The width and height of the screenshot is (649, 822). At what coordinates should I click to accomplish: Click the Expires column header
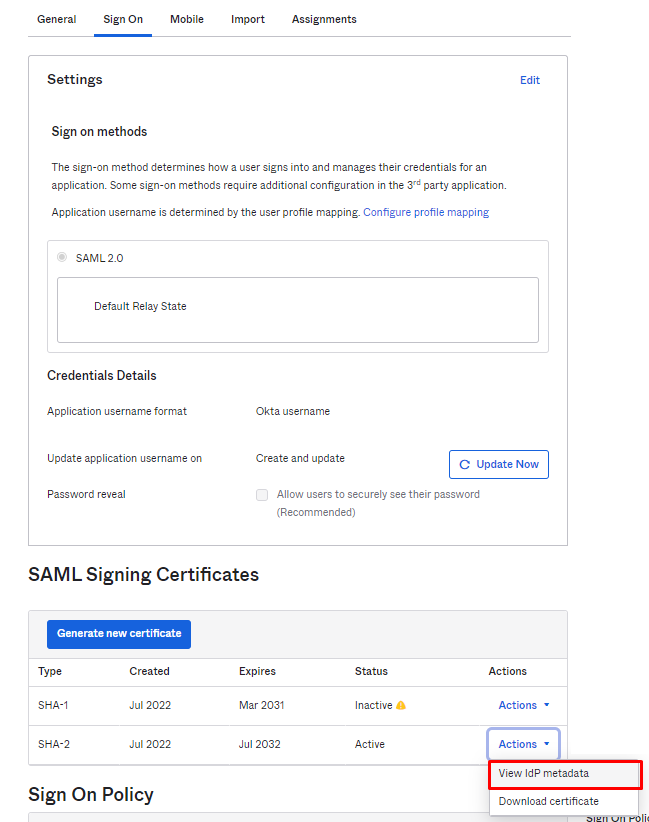click(x=257, y=671)
